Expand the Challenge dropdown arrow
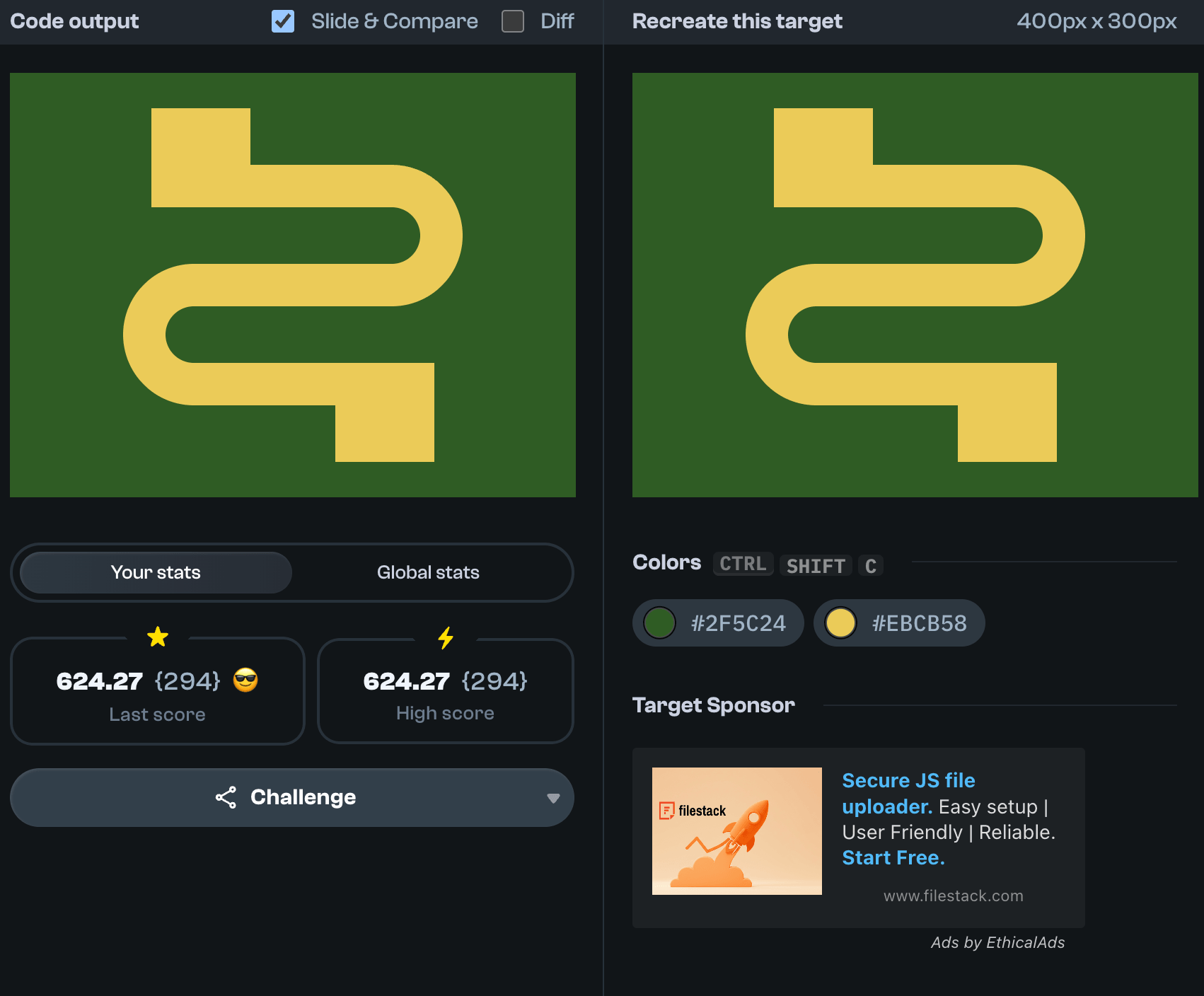1204x996 pixels. pos(553,798)
